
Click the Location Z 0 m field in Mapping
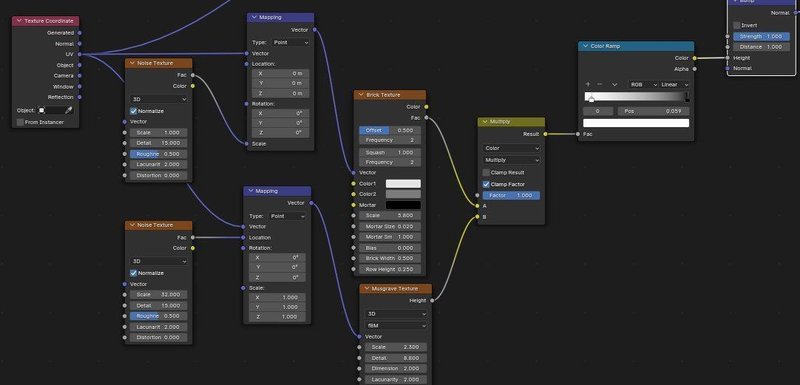point(280,93)
